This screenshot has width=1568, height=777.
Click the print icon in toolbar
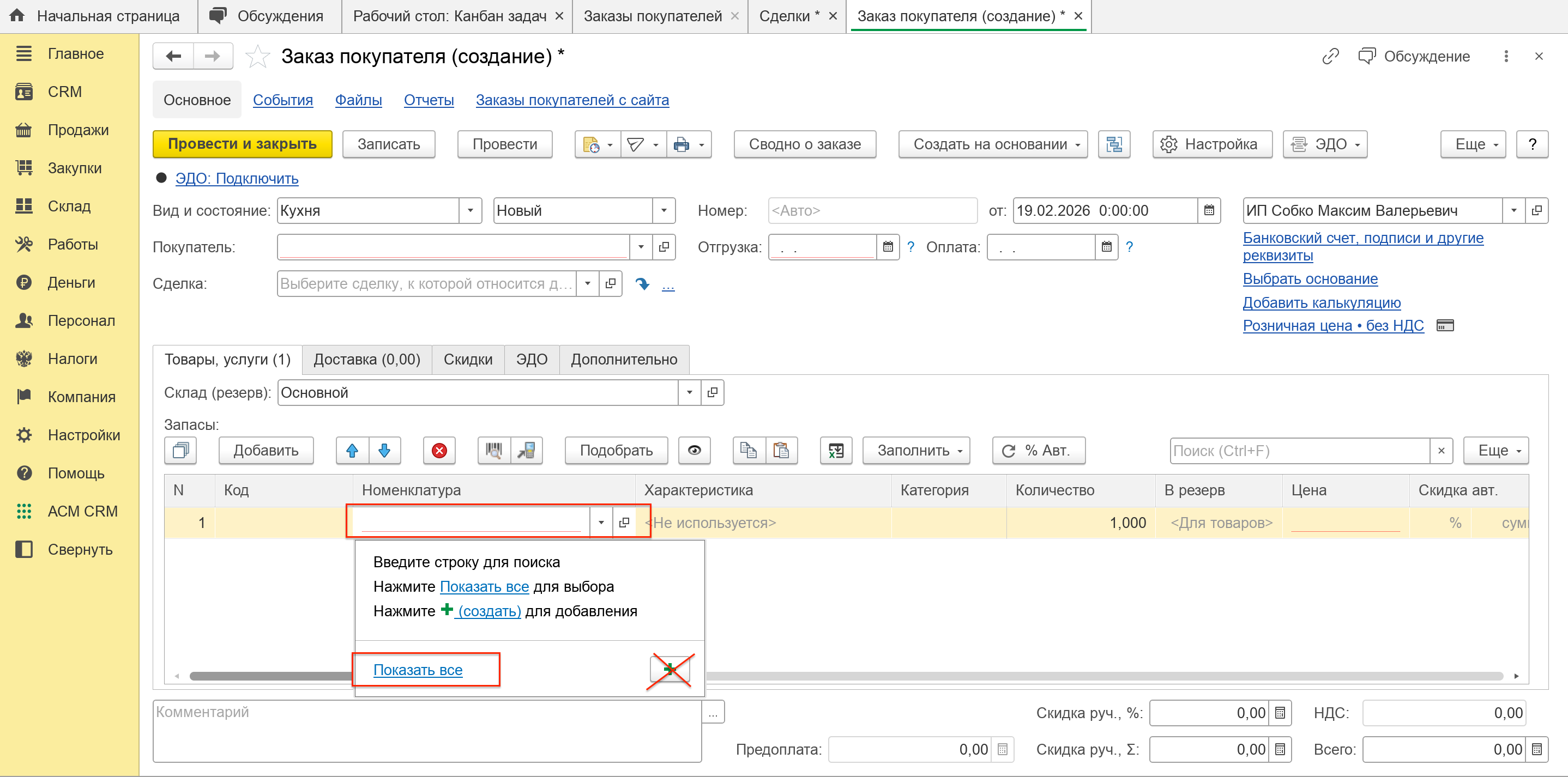[x=681, y=144]
